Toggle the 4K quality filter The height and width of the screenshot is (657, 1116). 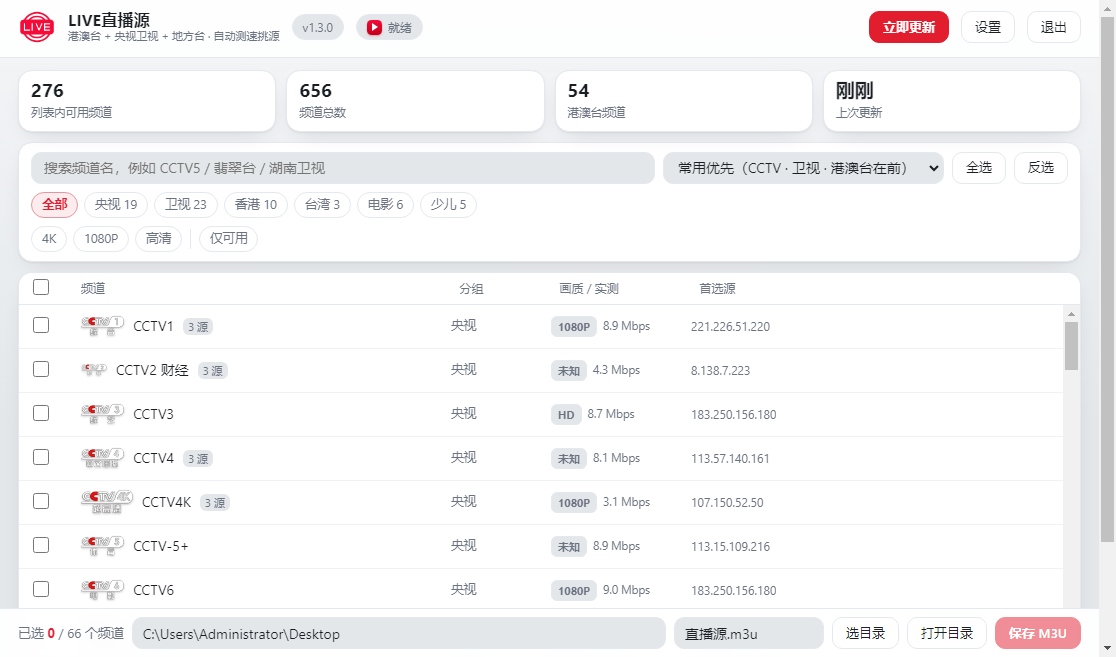coord(49,238)
